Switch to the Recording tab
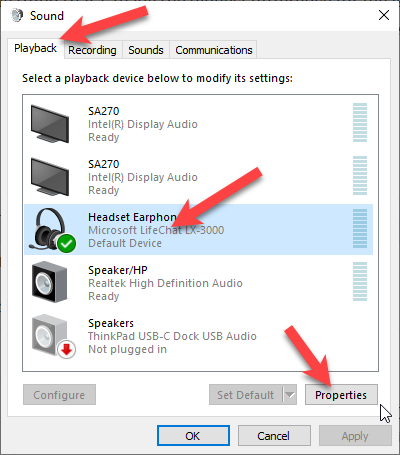 coord(92,50)
